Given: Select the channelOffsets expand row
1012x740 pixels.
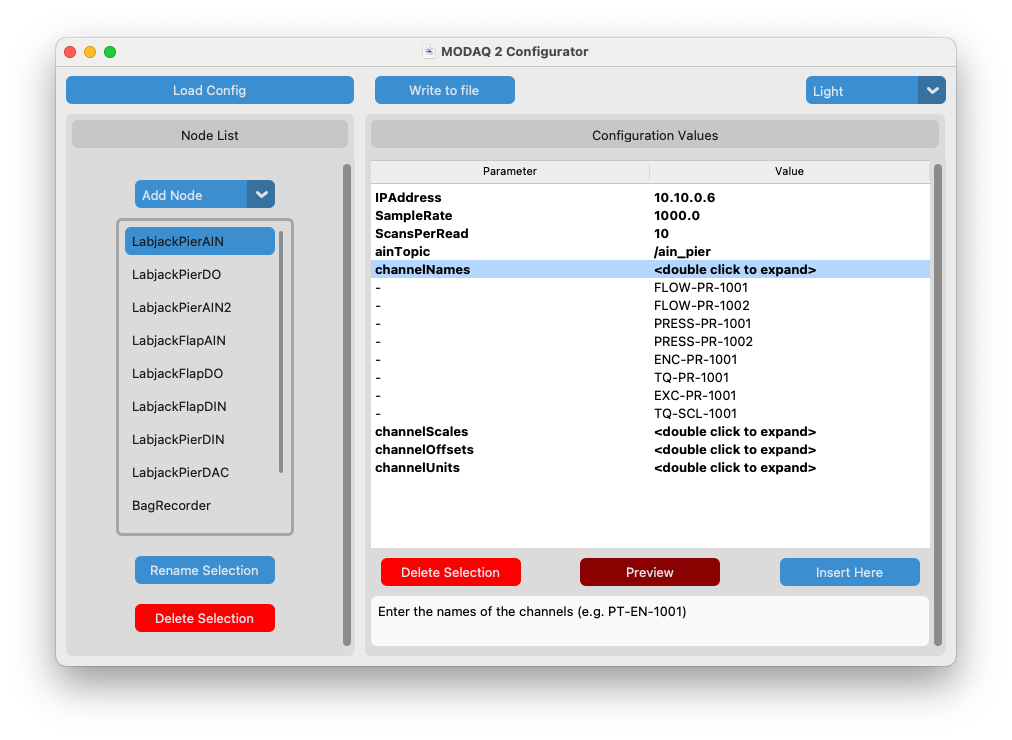Looking at the screenshot, I should click(x=735, y=450).
